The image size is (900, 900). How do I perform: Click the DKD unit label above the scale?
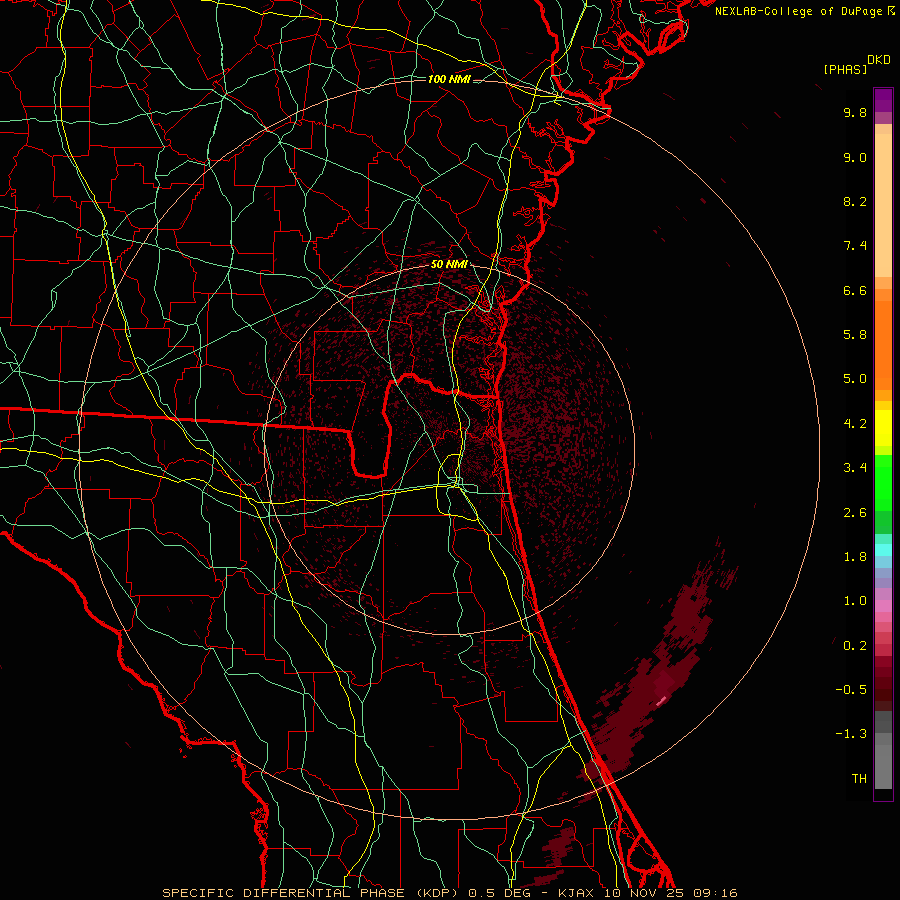[879, 60]
